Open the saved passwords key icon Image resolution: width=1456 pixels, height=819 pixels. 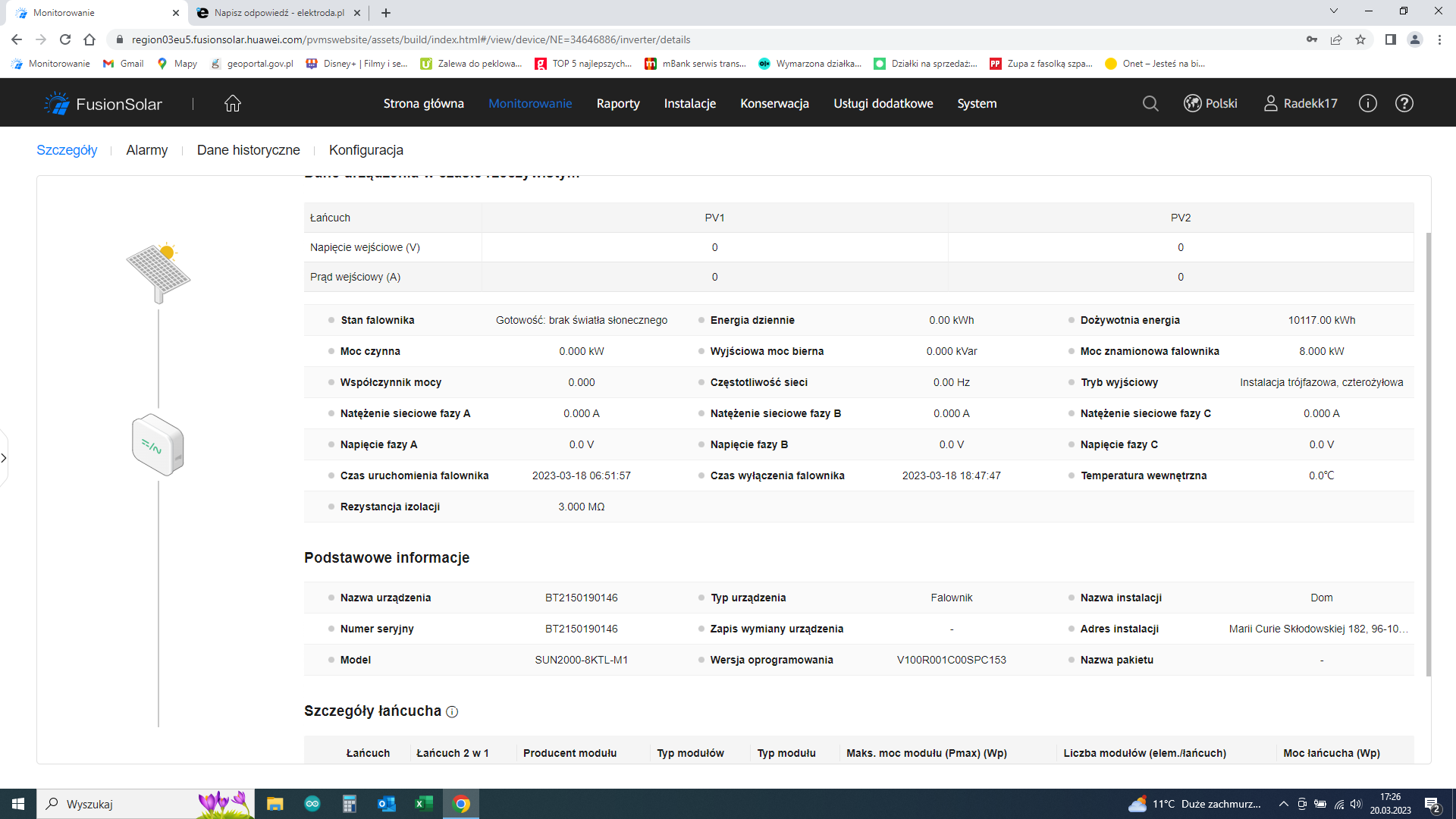[1312, 39]
